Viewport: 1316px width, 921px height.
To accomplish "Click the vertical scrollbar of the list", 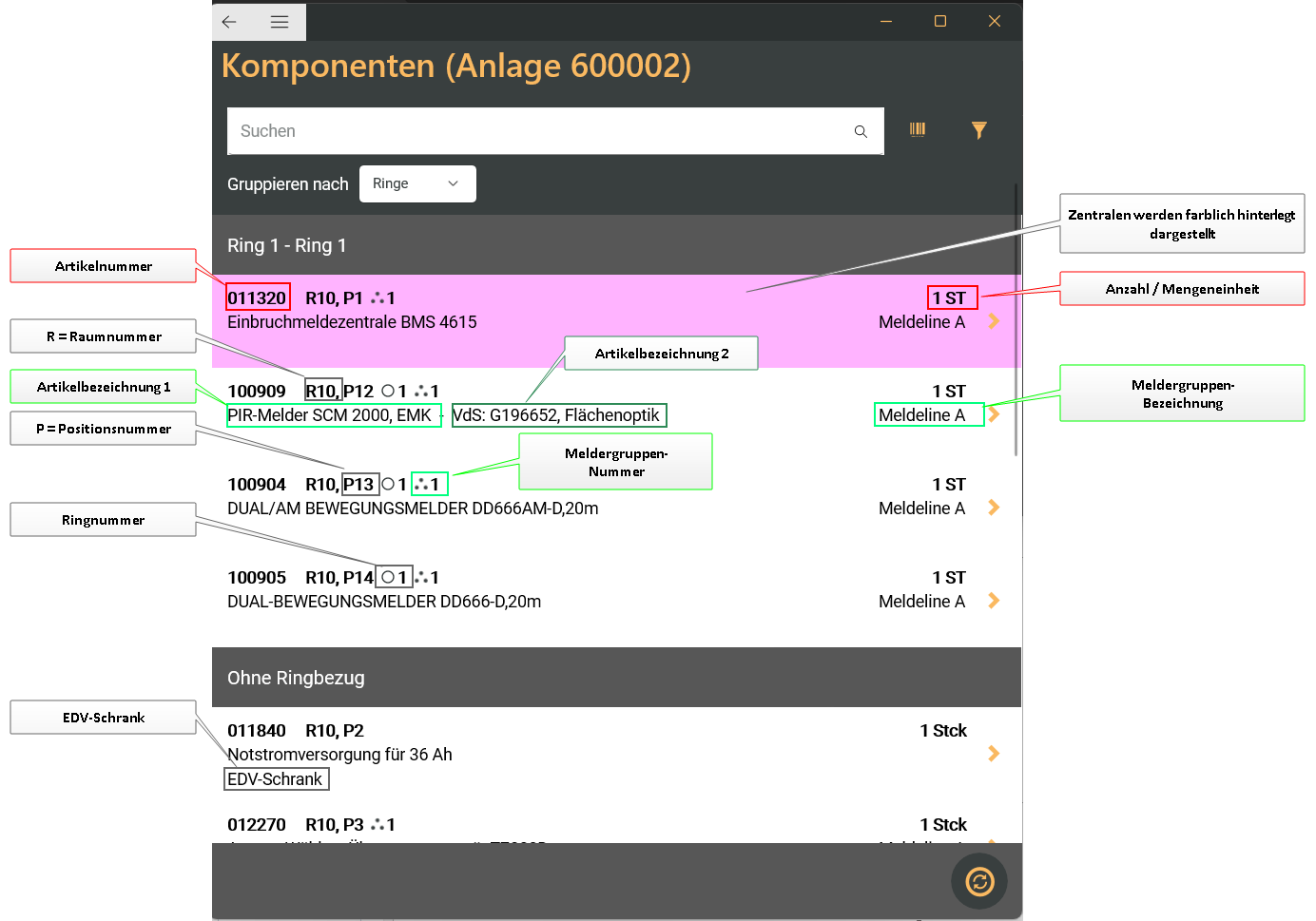I will 1016,323.
